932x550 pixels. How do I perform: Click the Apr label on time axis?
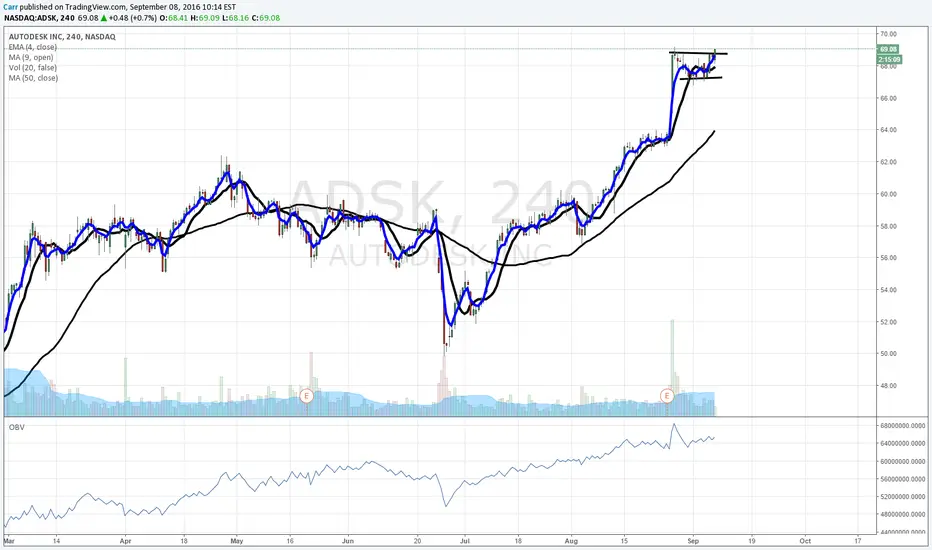[x=125, y=541]
